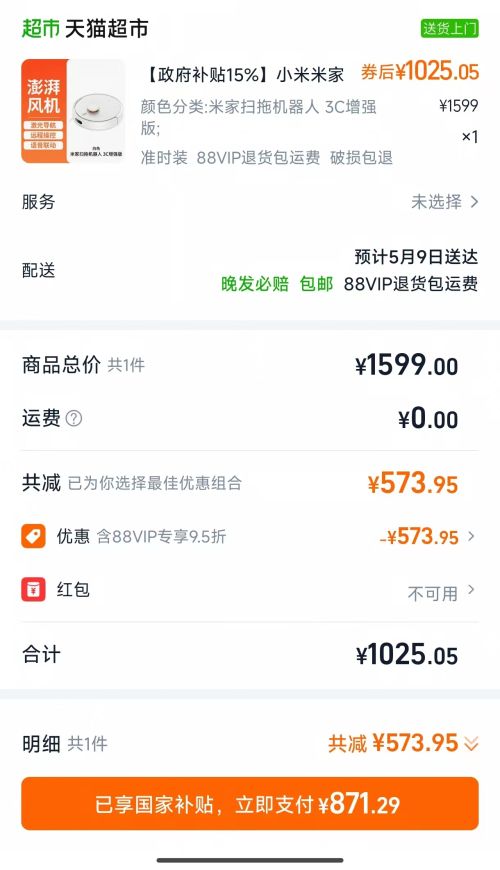The height and width of the screenshot is (870, 500).
Task: Tap the 券后¥1025.05 price label
Action: tap(420, 72)
